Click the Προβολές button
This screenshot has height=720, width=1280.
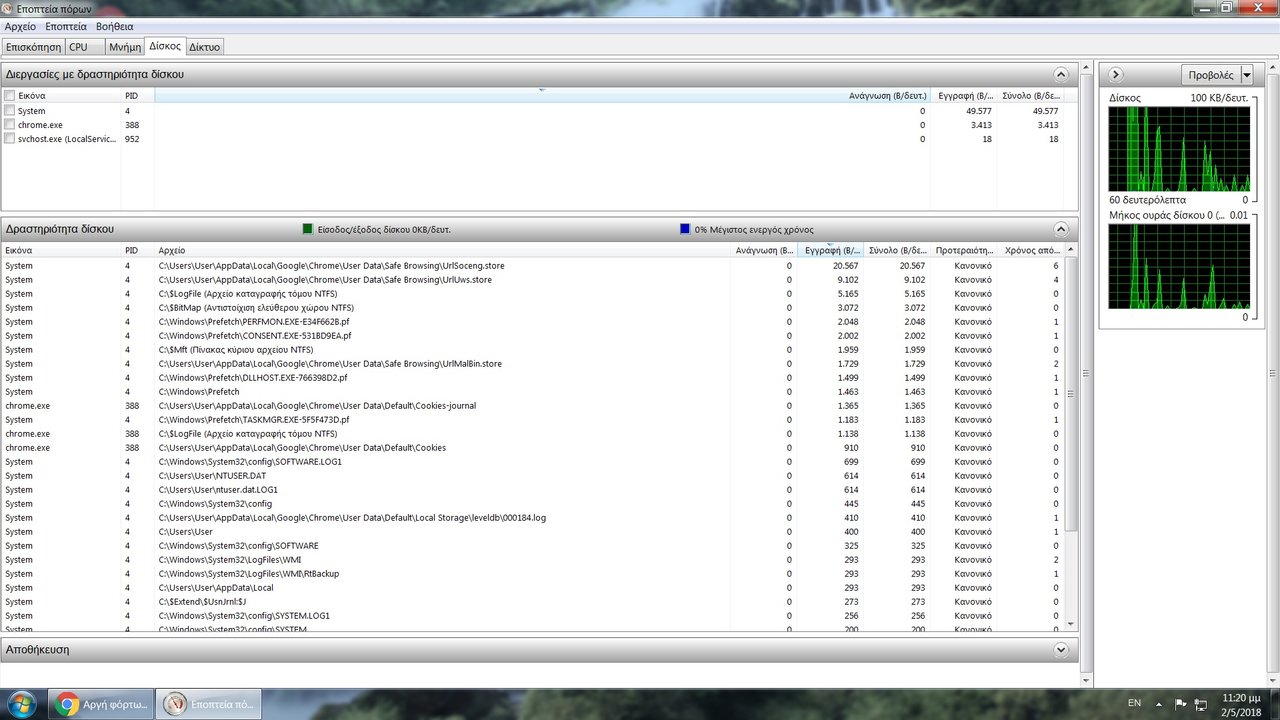coord(1210,75)
